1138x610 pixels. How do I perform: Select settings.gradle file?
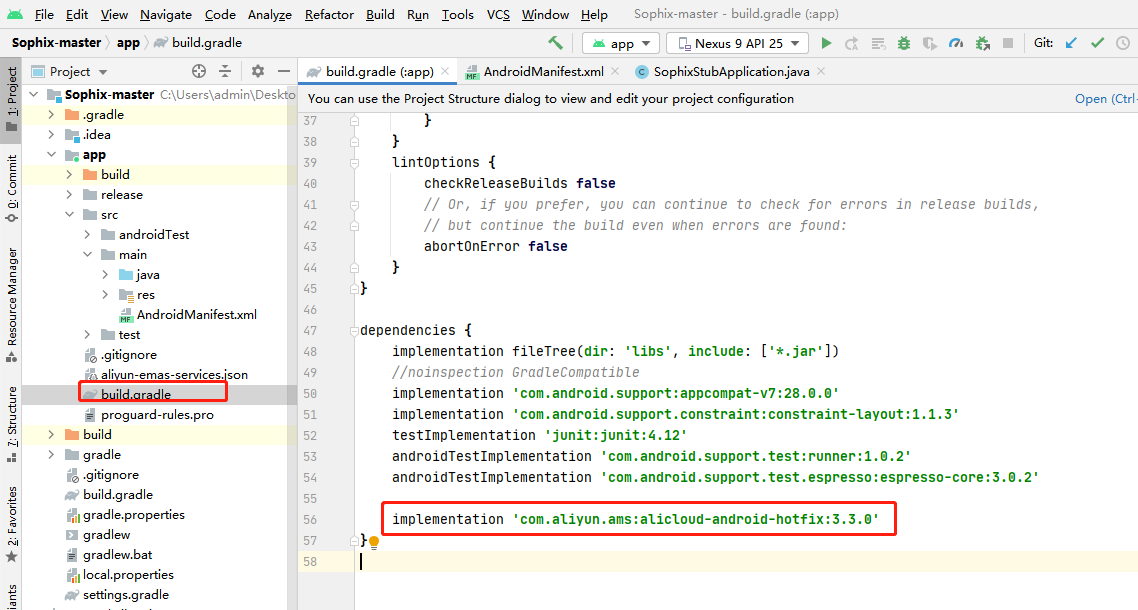pyautogui.click(x=126, y=595)
